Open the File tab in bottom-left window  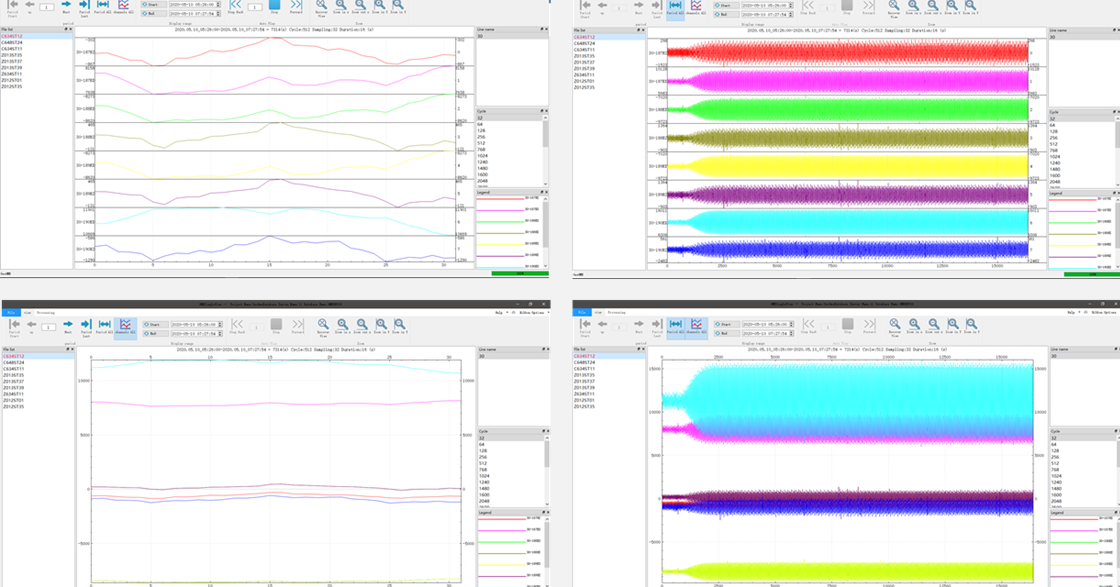pos(11,313)
